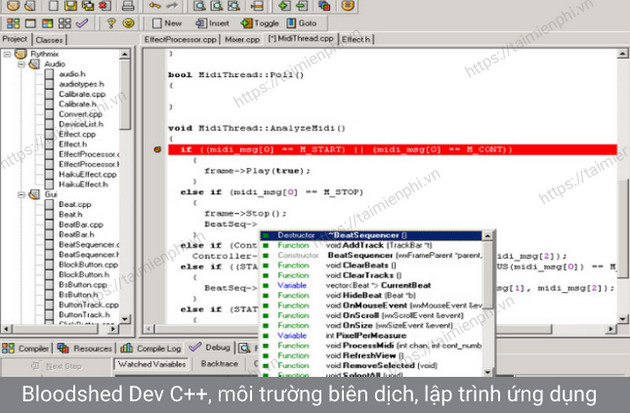The width and height of the screenshot is (630, 413).
Task: Select the MidiThread.cpp editor tab
Action: (x=301, y=39)
